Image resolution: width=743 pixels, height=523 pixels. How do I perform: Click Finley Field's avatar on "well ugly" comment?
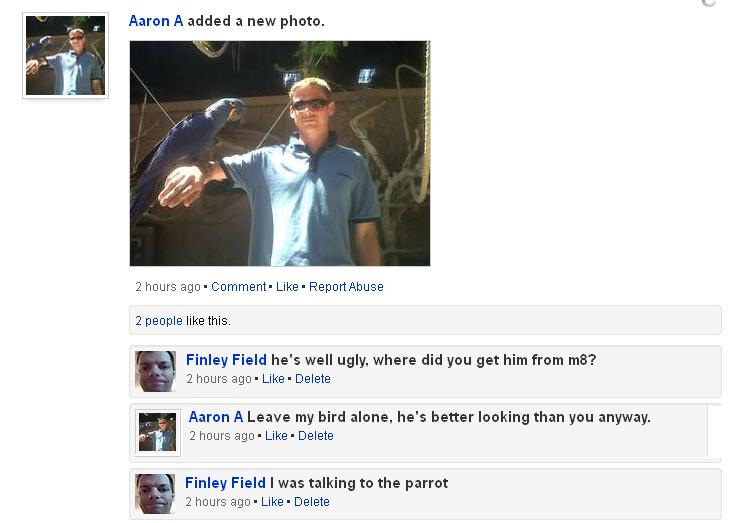pyautogui.click(x=155, y=371)
